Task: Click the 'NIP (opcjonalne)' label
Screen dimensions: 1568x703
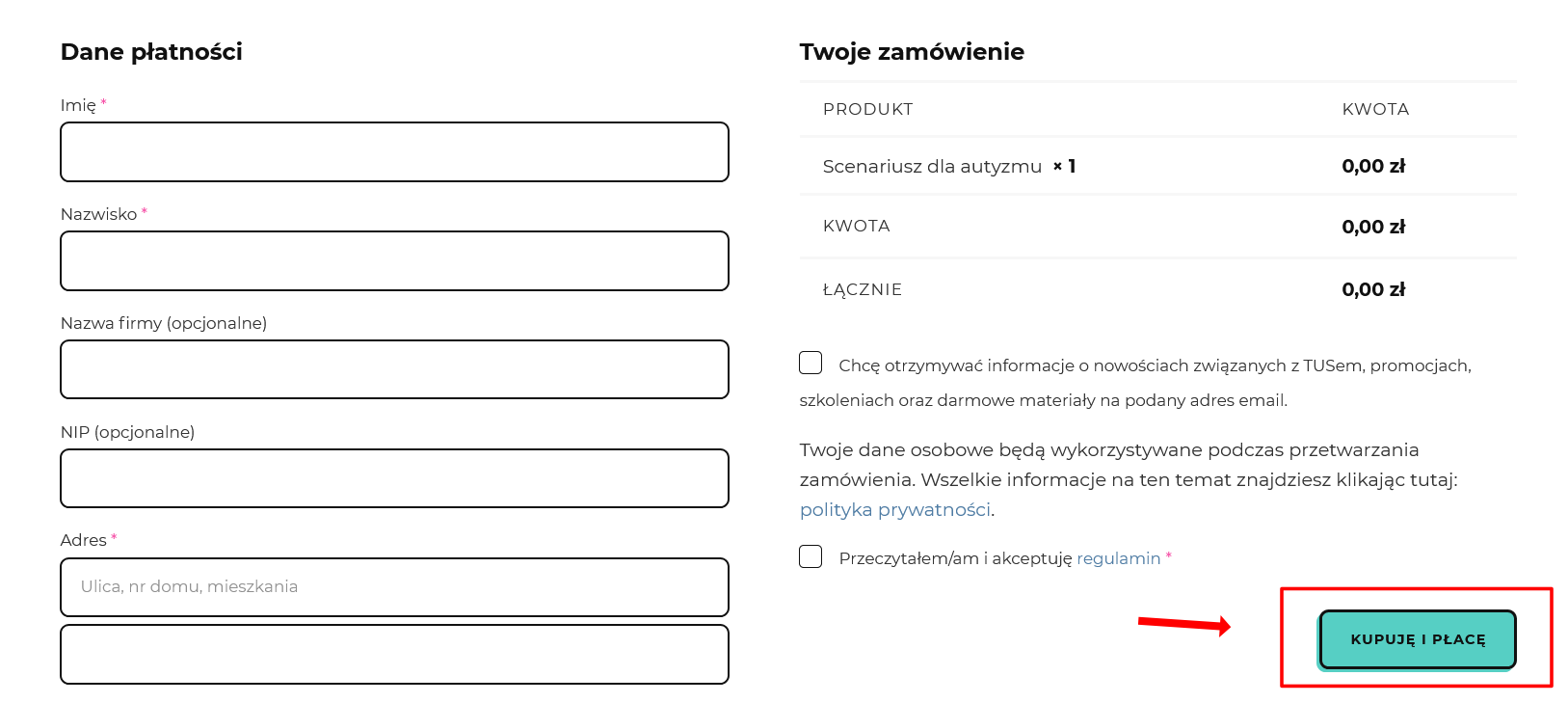Action: pyautogui.click(x=127, y=432)
